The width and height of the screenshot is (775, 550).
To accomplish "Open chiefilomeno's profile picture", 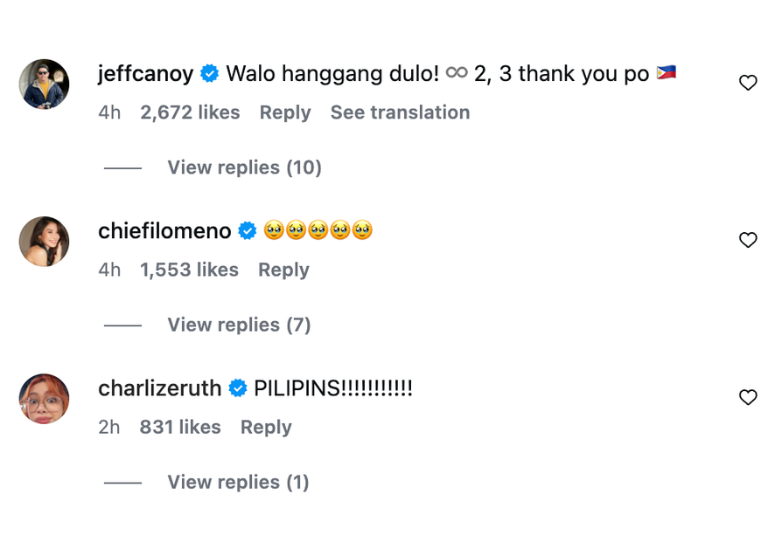I will click(x=44, y=241).
